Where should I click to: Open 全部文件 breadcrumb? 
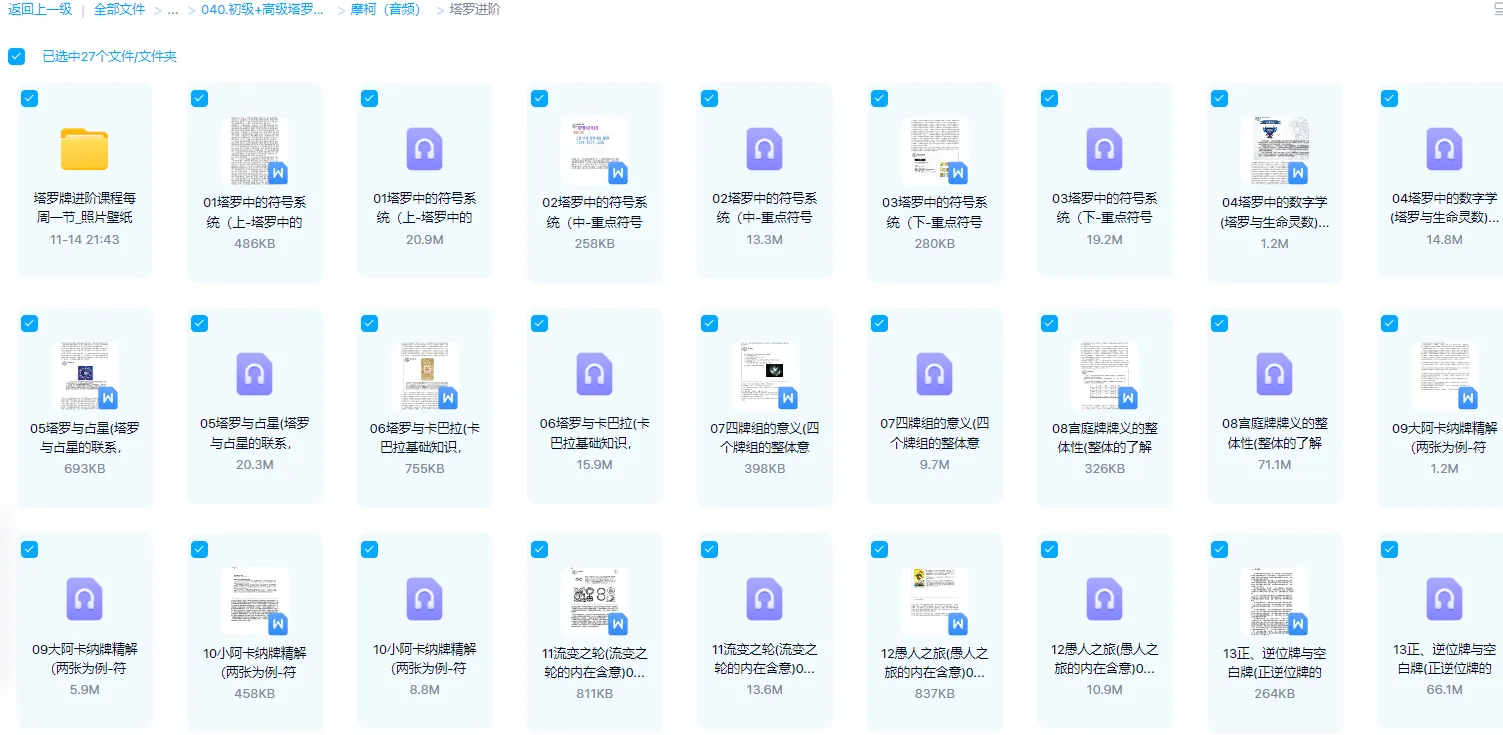tap(119, 9)
